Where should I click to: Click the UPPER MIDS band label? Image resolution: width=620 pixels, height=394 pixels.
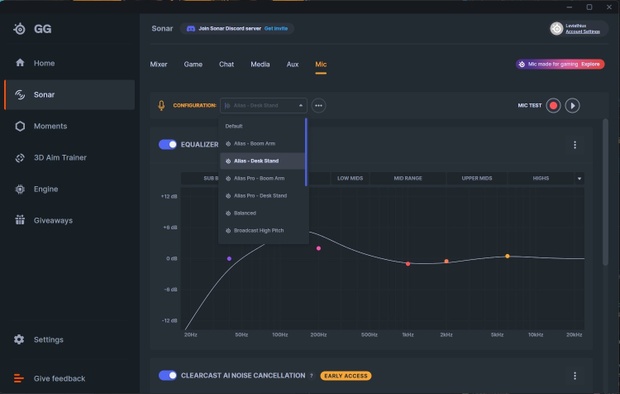coord(477,178)
